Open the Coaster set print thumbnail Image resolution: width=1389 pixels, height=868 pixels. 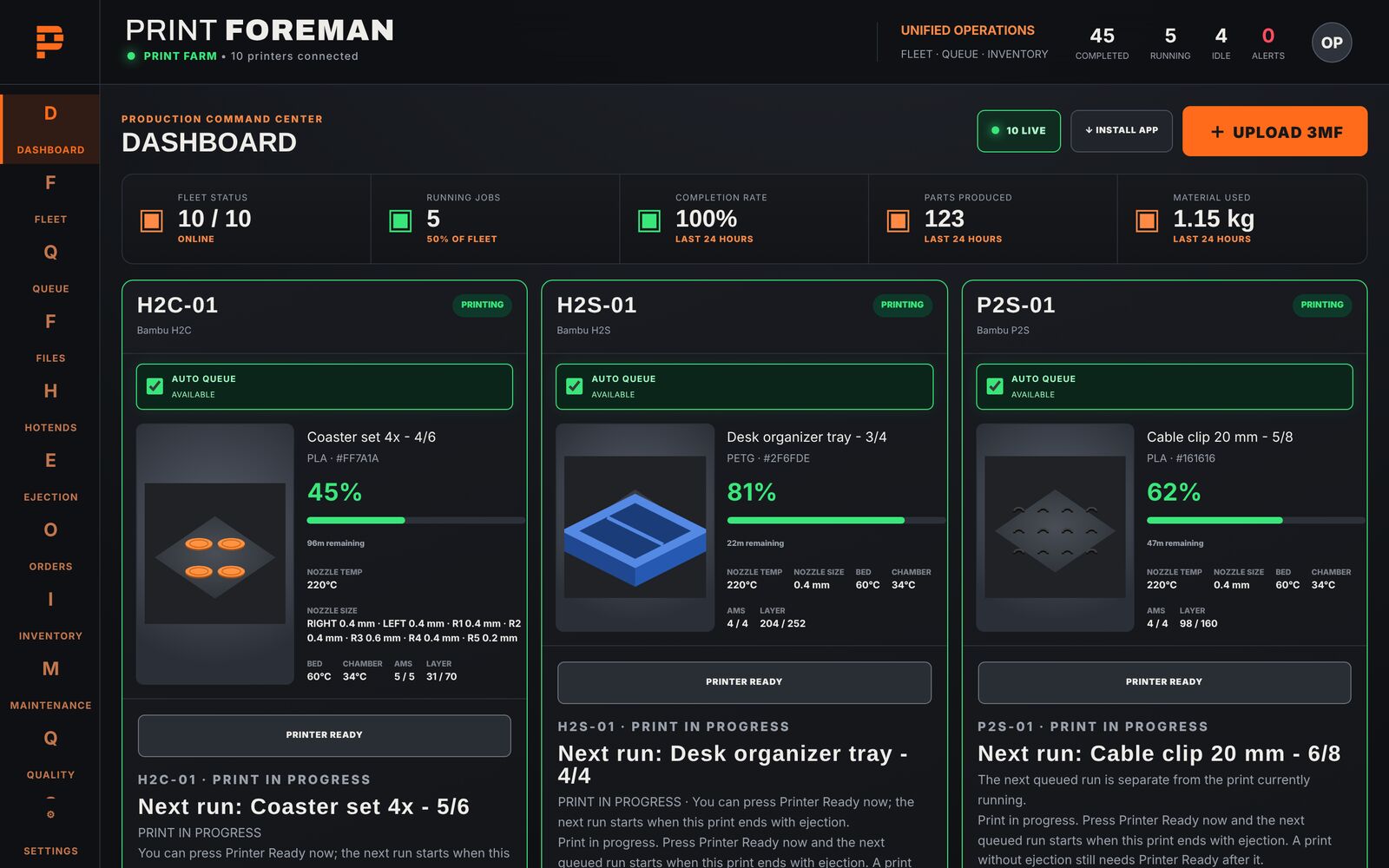pyautogui.click(x=215, y=554)
